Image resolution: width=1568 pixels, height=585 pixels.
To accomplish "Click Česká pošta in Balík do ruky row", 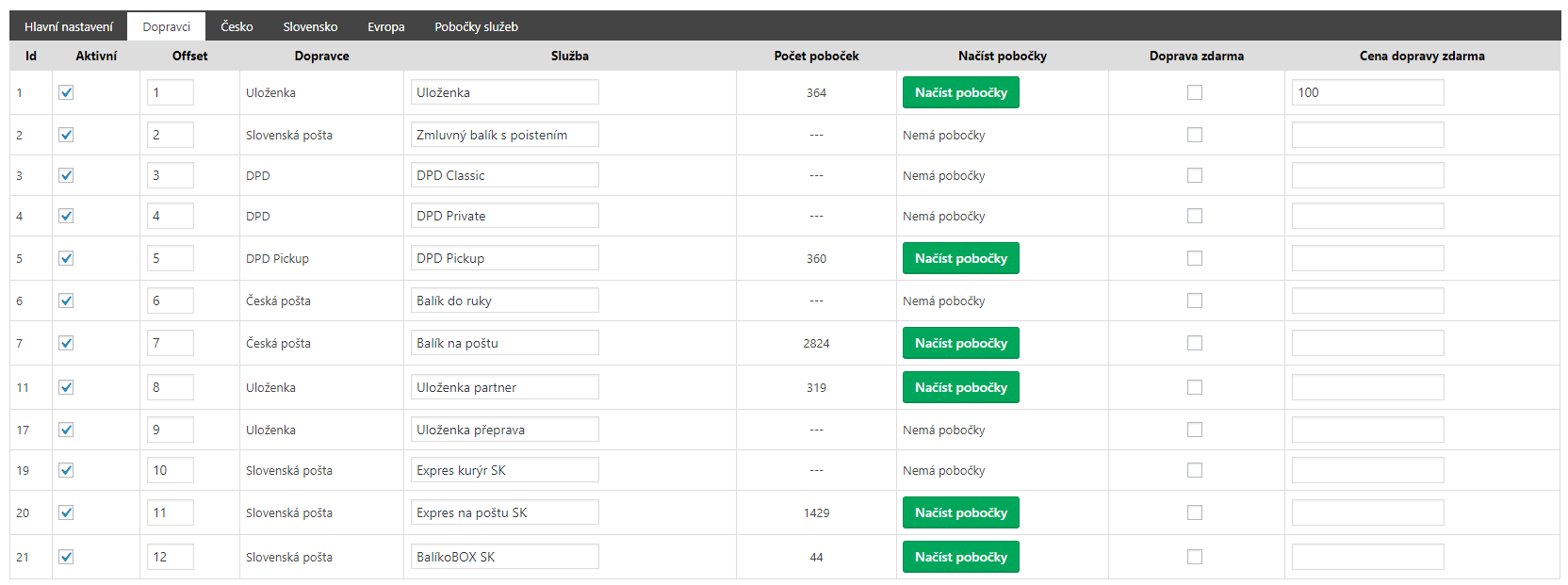I will tap(278, 301).
